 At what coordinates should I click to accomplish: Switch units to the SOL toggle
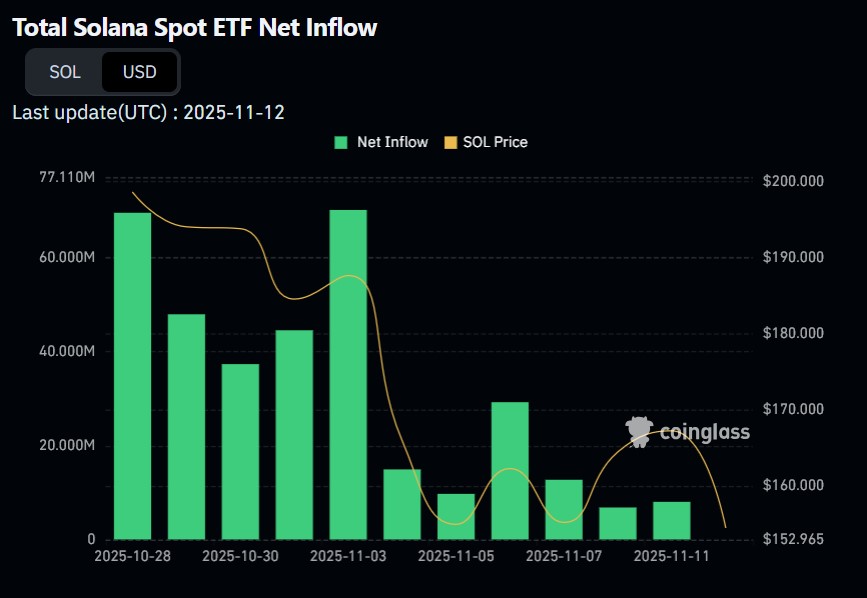pos(65,72)
